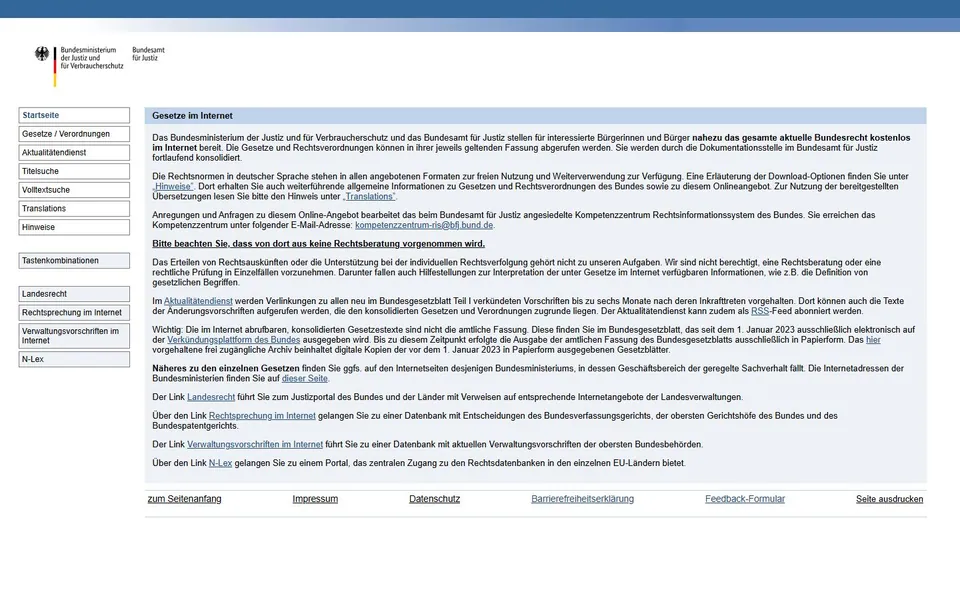Select Rechtsprechung im Internet sidebar item

tap(74, 313)
